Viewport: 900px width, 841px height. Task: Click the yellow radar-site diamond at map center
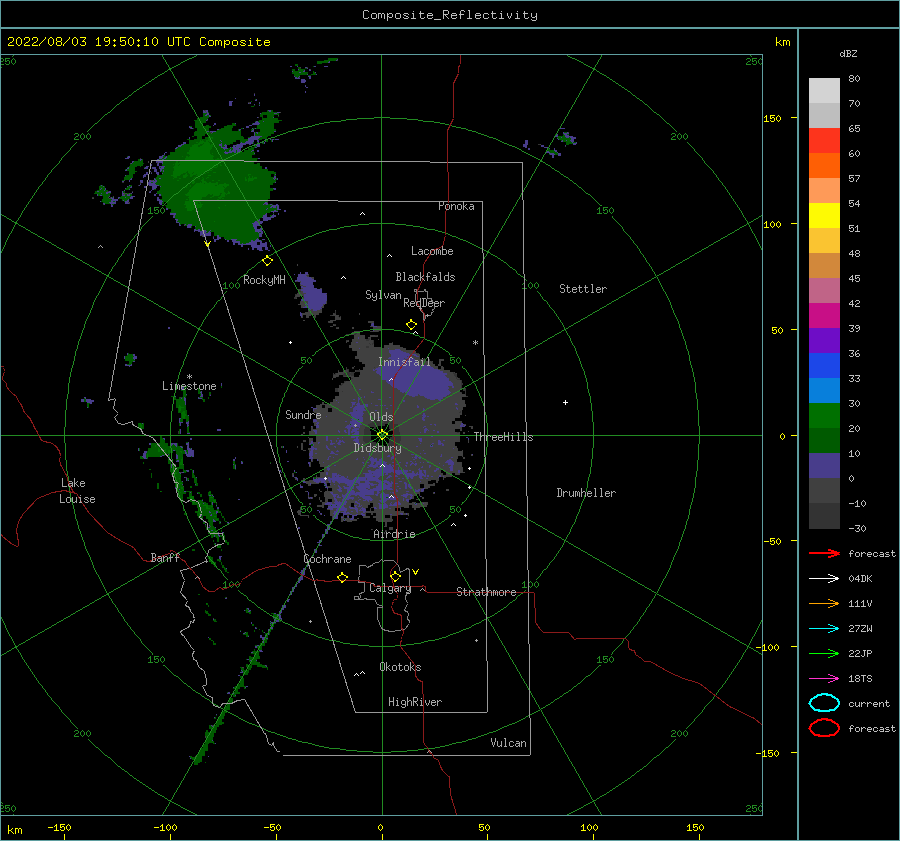pos(382,435)
